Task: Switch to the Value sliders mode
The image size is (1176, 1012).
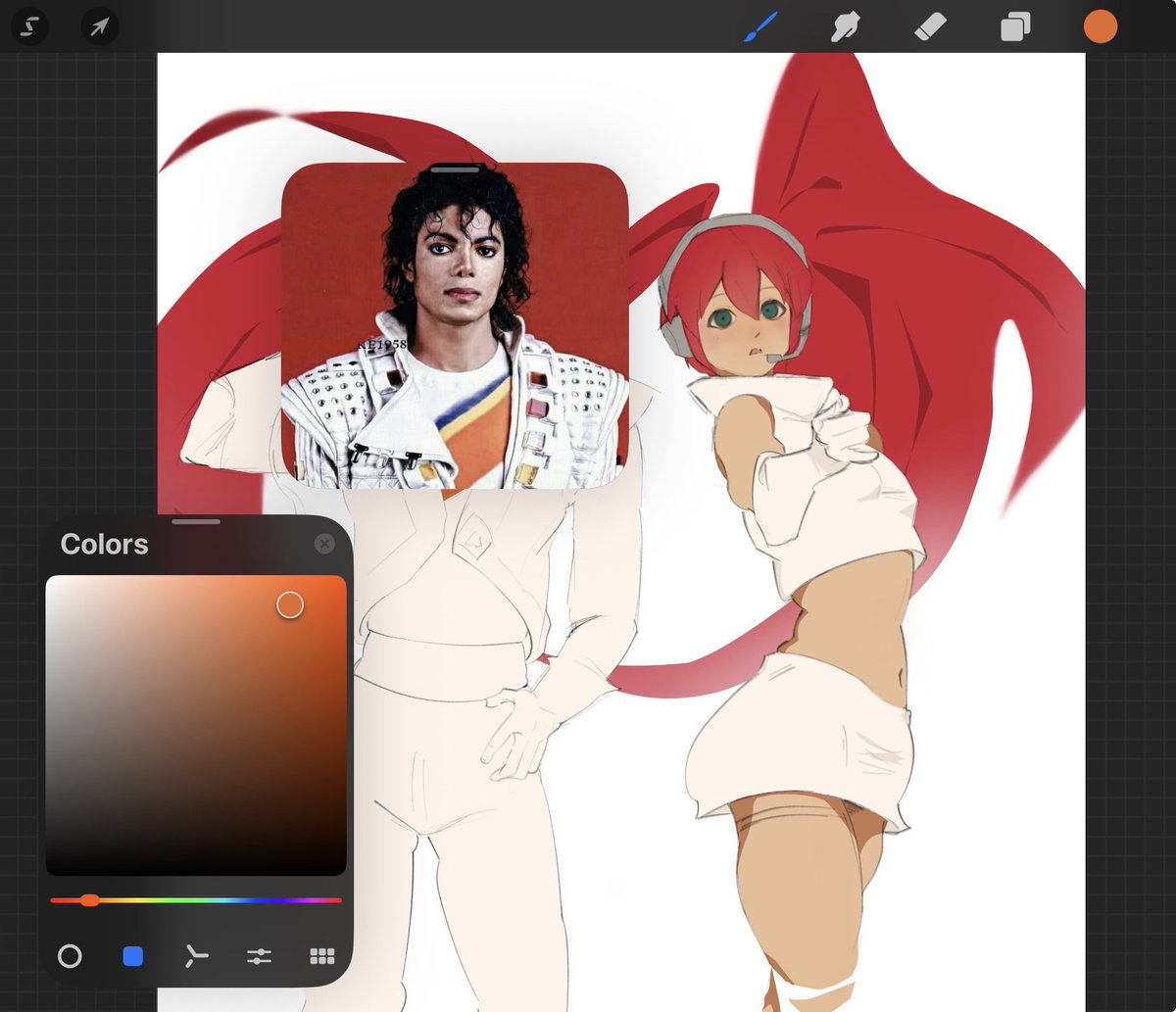Action: pyautogui.click(x=259, y=956)
